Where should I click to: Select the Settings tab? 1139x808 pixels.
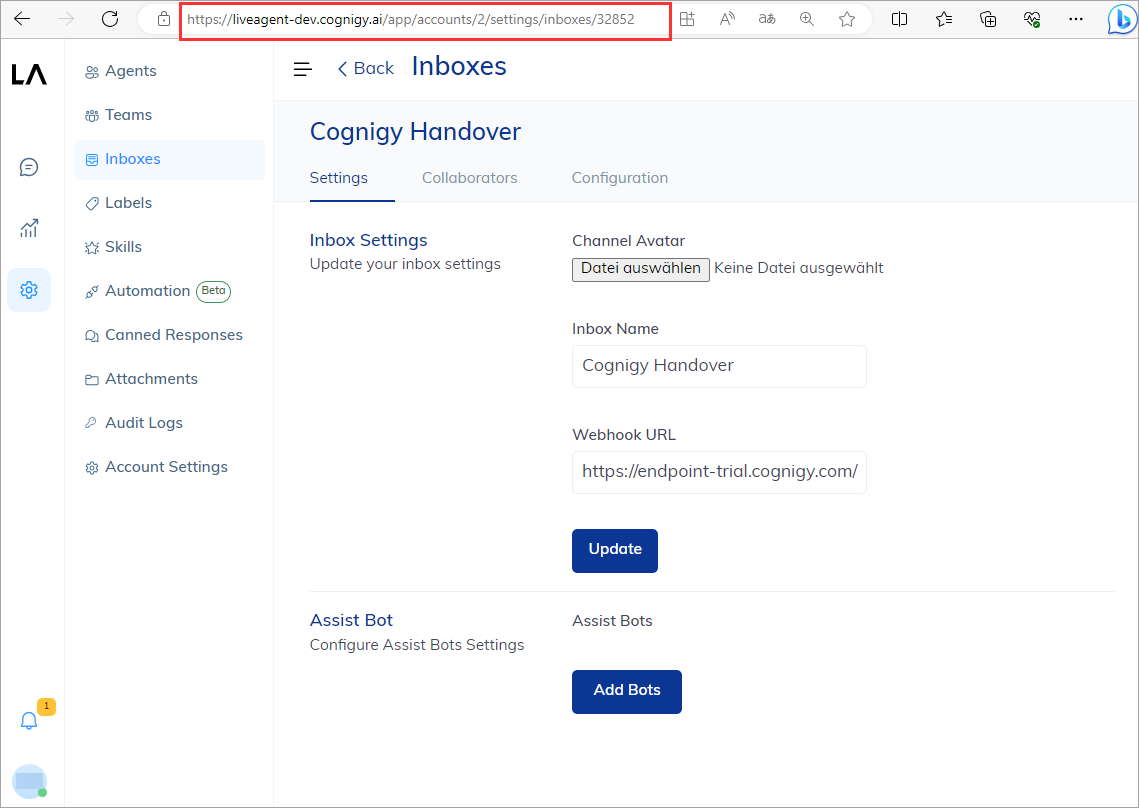(339, 178)
